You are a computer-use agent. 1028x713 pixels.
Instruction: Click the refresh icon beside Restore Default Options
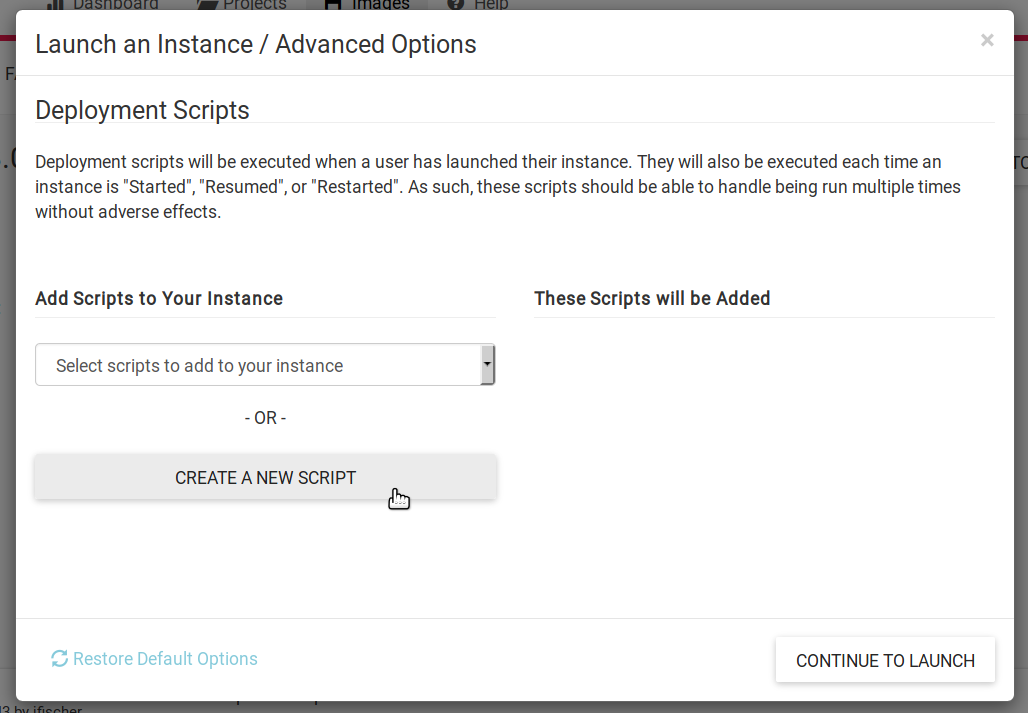click(60, 659)
